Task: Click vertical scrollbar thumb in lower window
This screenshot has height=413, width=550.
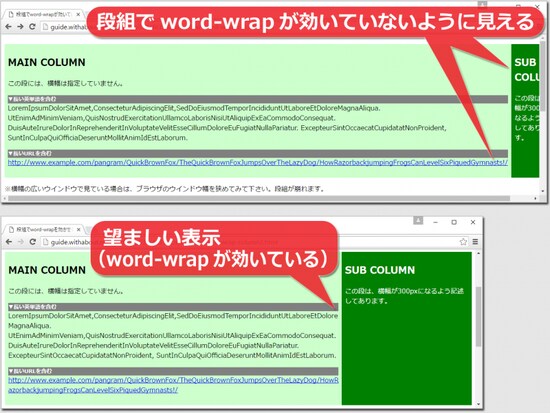Action: click(478, 317)
